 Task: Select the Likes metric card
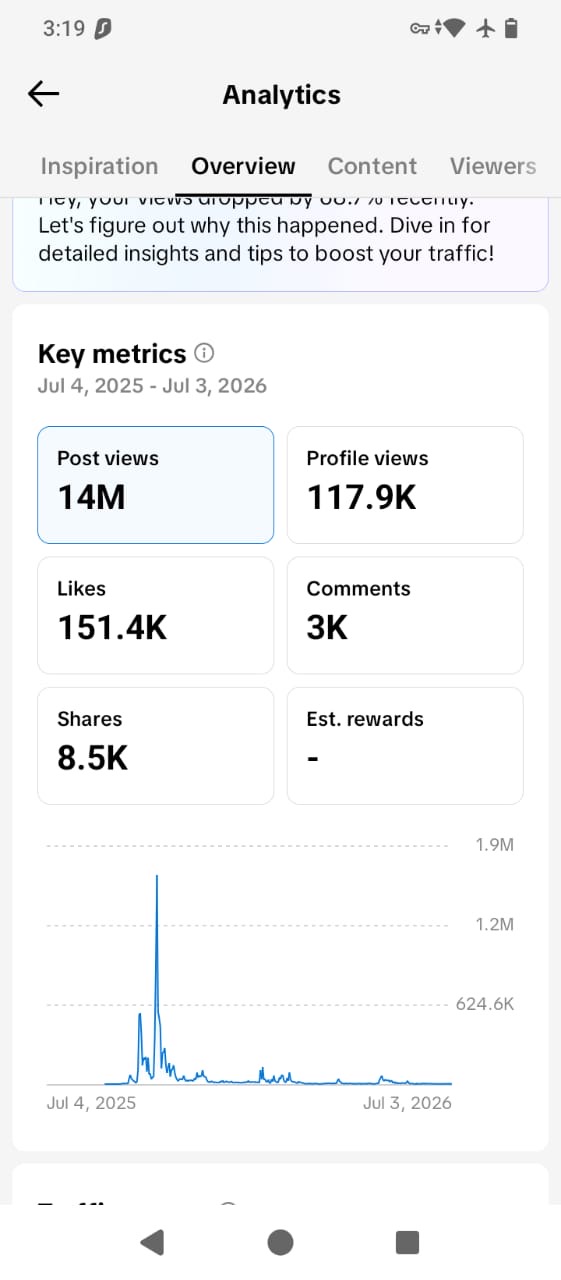(x=156, y=615)
